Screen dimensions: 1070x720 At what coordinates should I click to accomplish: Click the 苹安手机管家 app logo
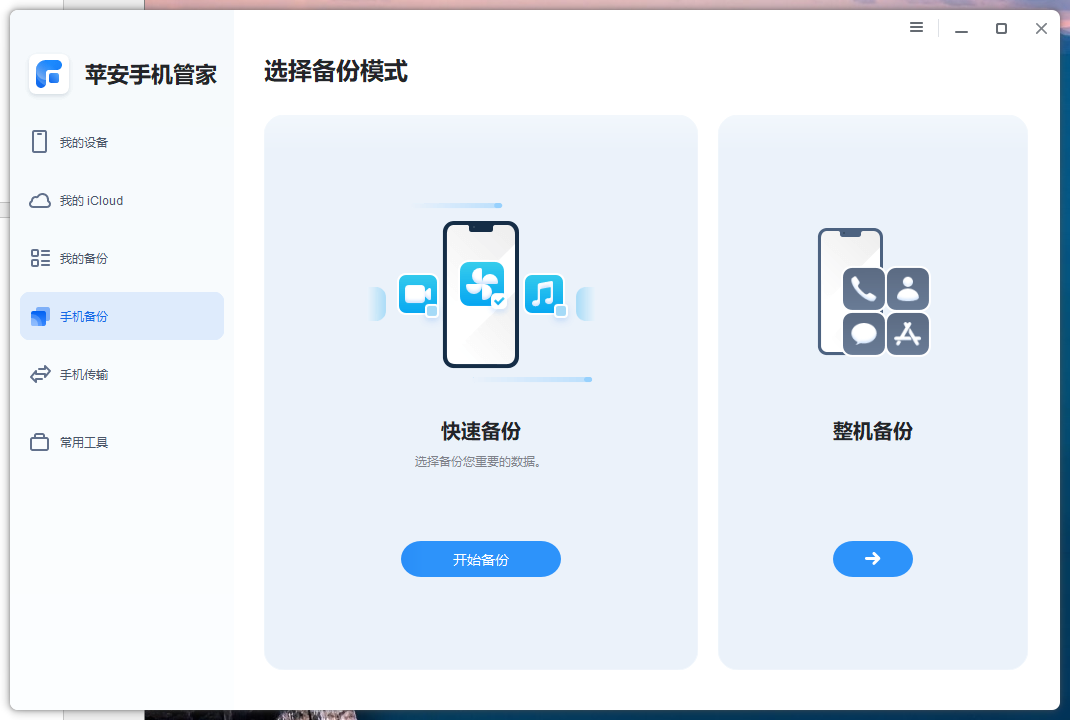[x=49, y=75]
